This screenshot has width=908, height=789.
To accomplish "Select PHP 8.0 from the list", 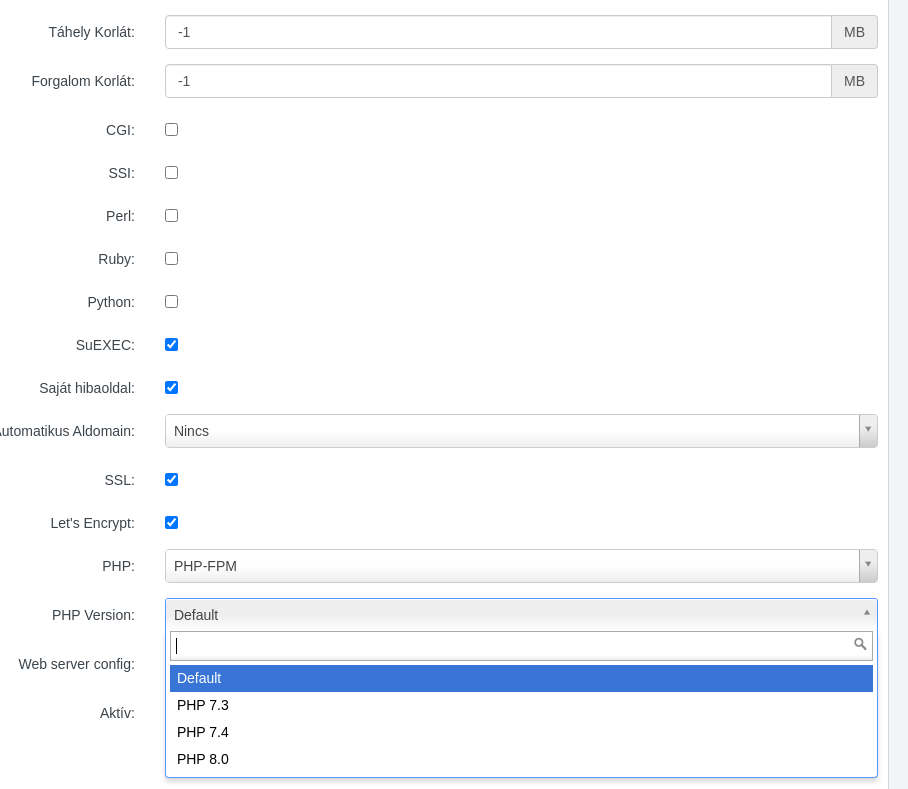I will (521, 759).
